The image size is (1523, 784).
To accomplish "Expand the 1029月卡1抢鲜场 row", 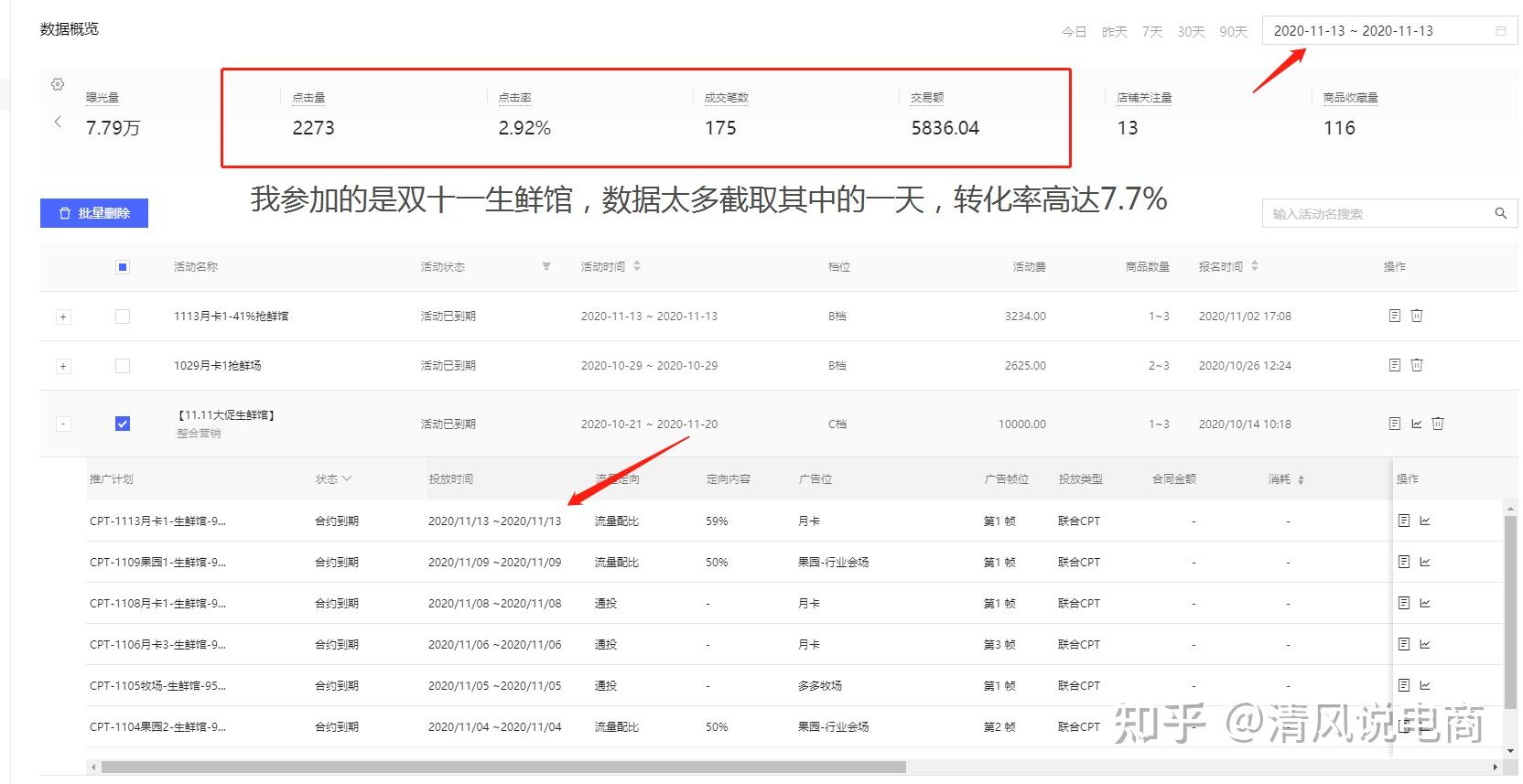I will point(63,366).
